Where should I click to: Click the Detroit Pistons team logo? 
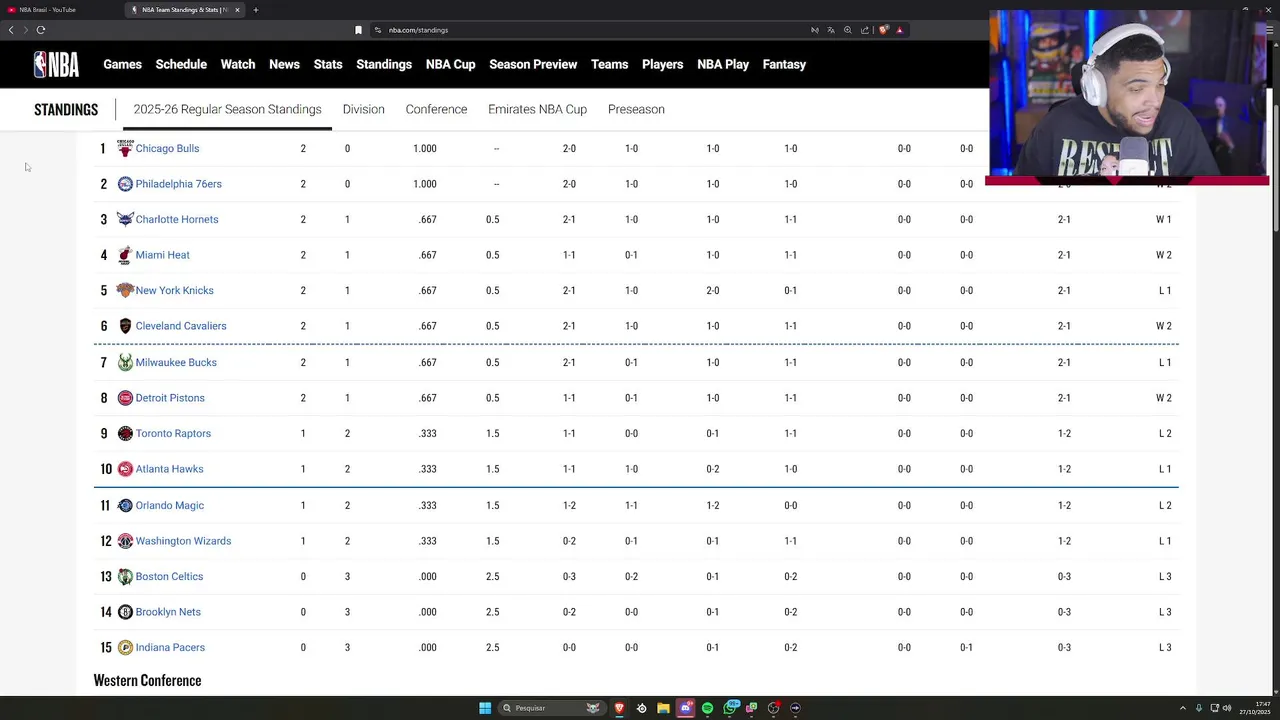(125, 398)
